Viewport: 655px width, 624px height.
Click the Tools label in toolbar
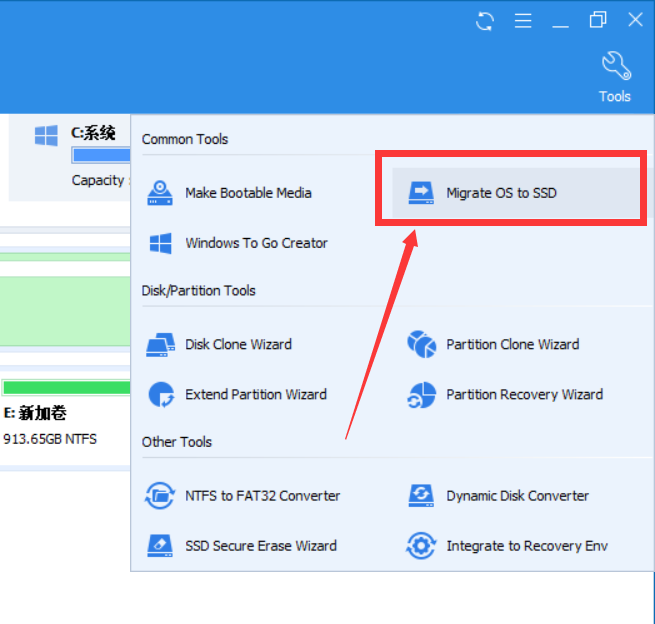click(x=614, y=96)
